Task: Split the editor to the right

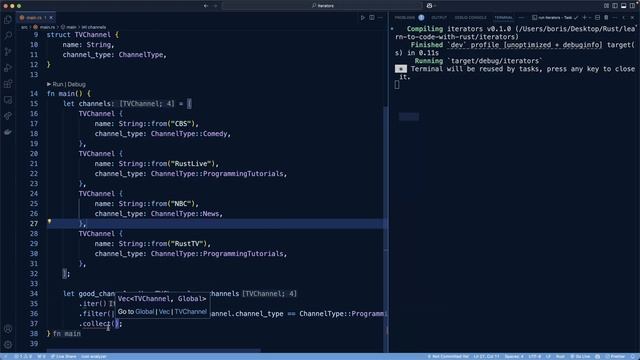Action: tap(372, 18)
